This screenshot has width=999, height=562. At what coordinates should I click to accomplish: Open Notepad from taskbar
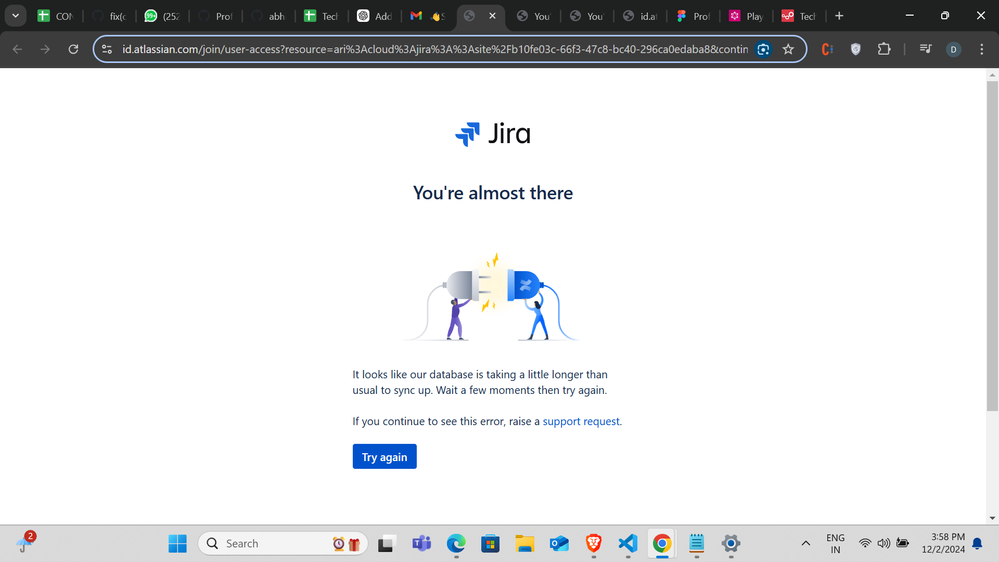tap(696, 544)
